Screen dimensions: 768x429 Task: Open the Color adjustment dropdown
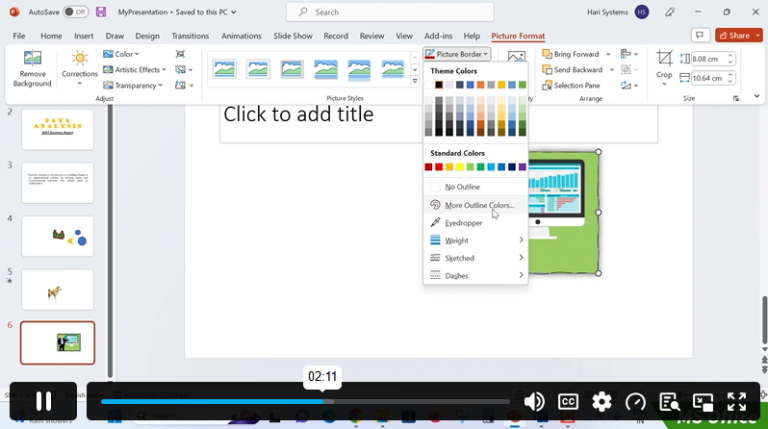(x=121, y=54)
